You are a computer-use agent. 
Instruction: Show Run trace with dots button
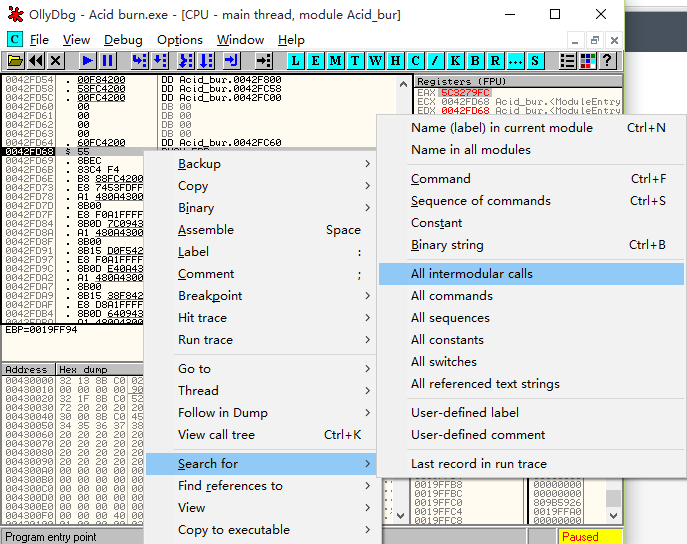coord(515,60)
